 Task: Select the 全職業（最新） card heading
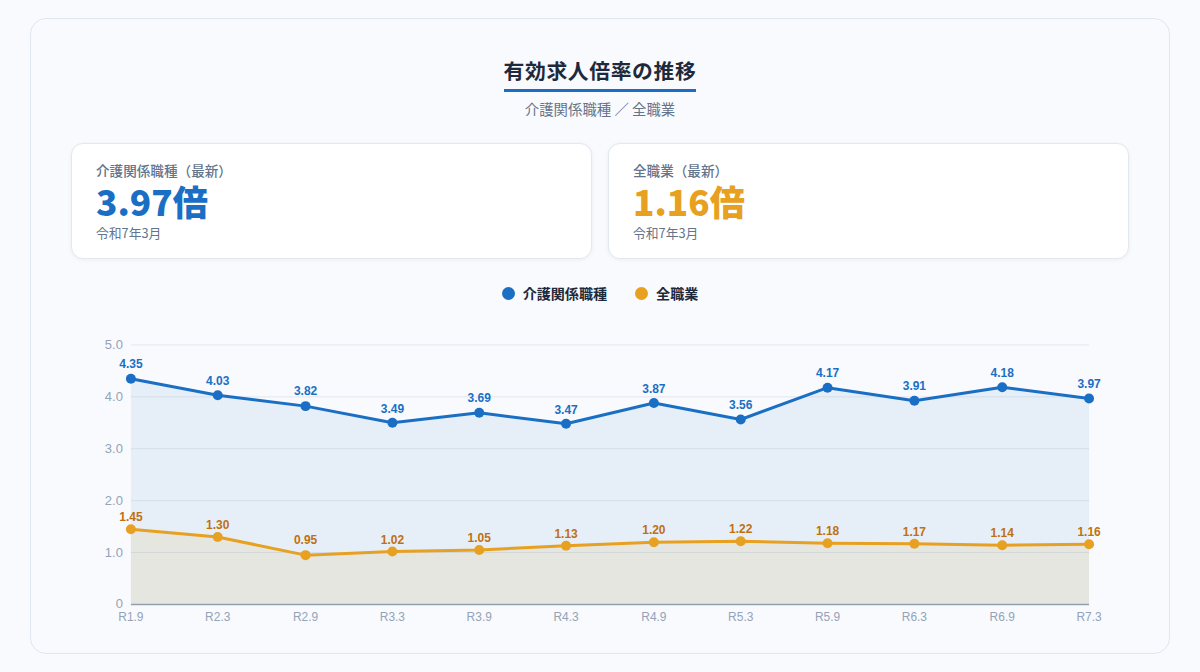[677, 171]
